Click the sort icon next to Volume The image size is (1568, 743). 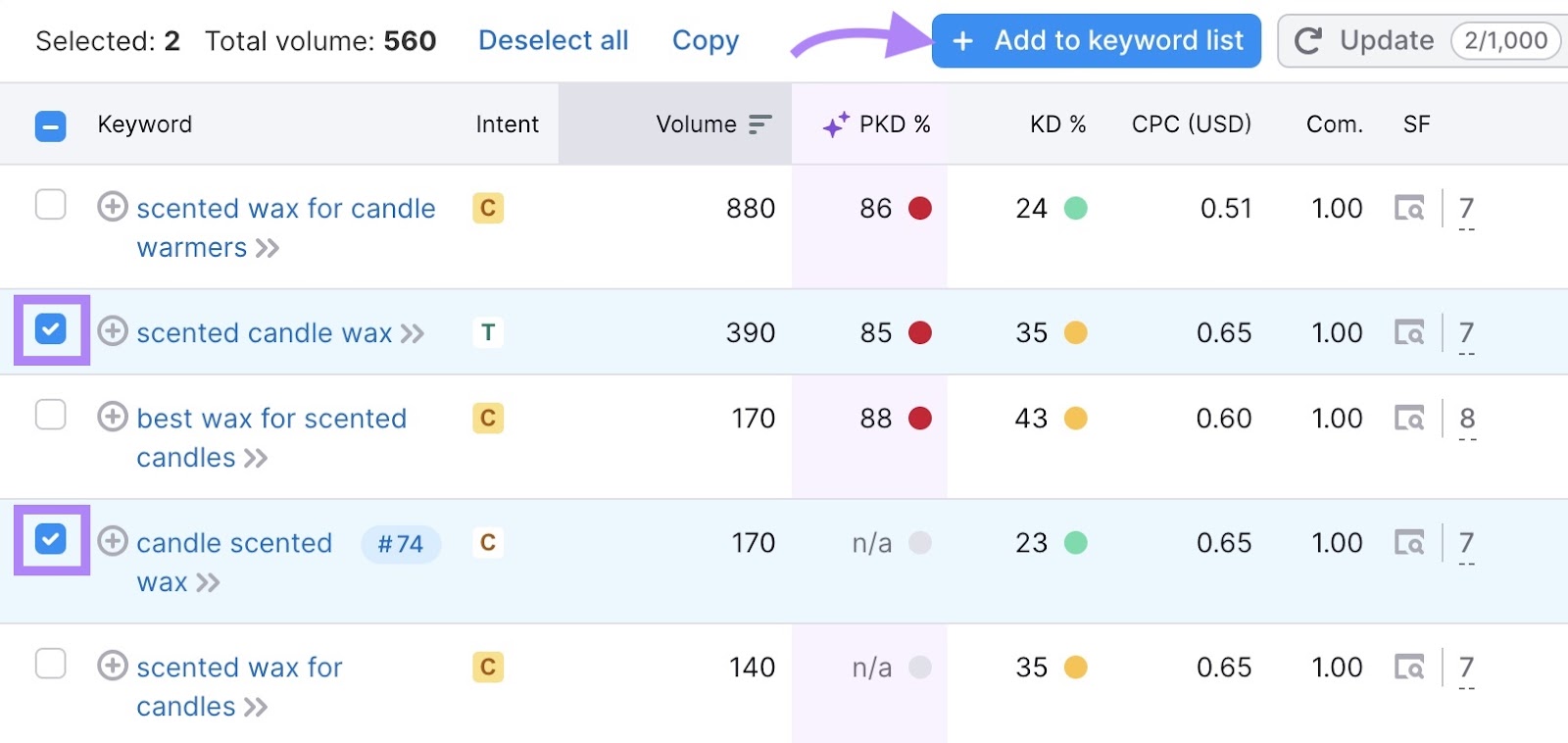coord(760,124)
